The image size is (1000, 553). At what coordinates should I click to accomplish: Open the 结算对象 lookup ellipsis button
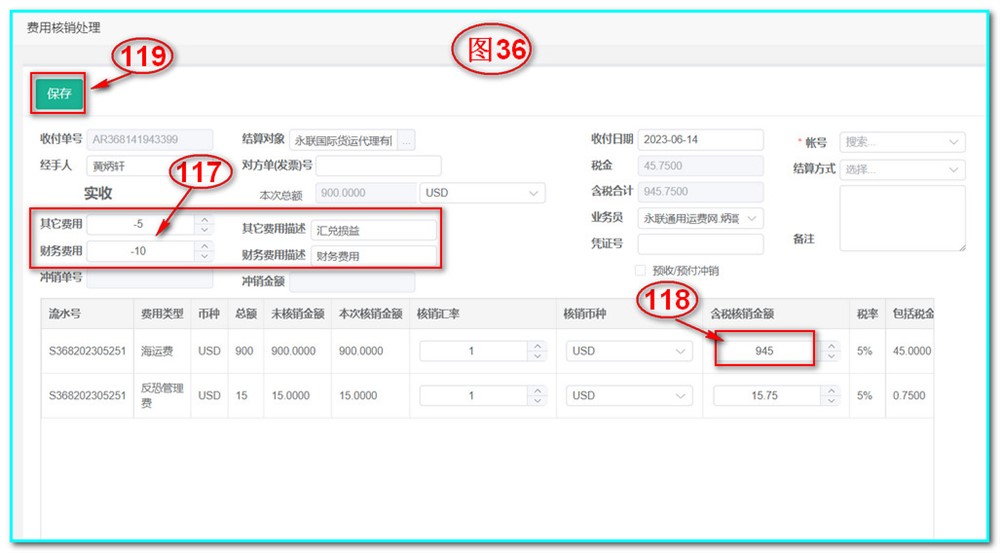pos(406,140)
